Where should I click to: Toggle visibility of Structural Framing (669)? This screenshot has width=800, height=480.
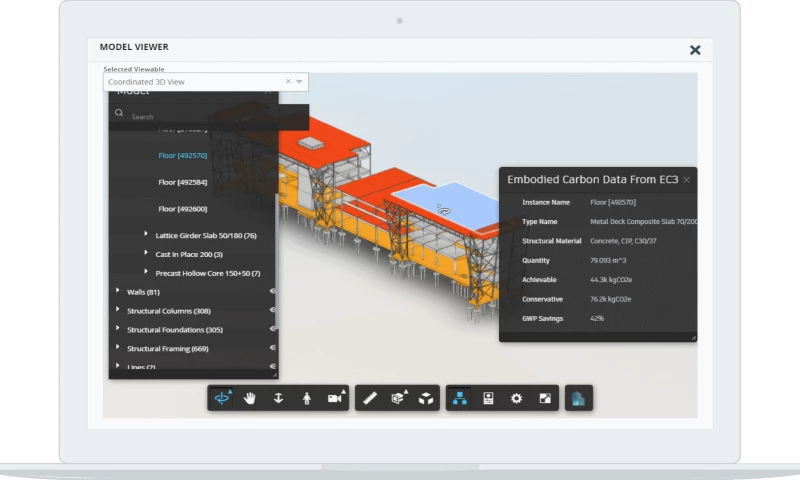point(273,348)
